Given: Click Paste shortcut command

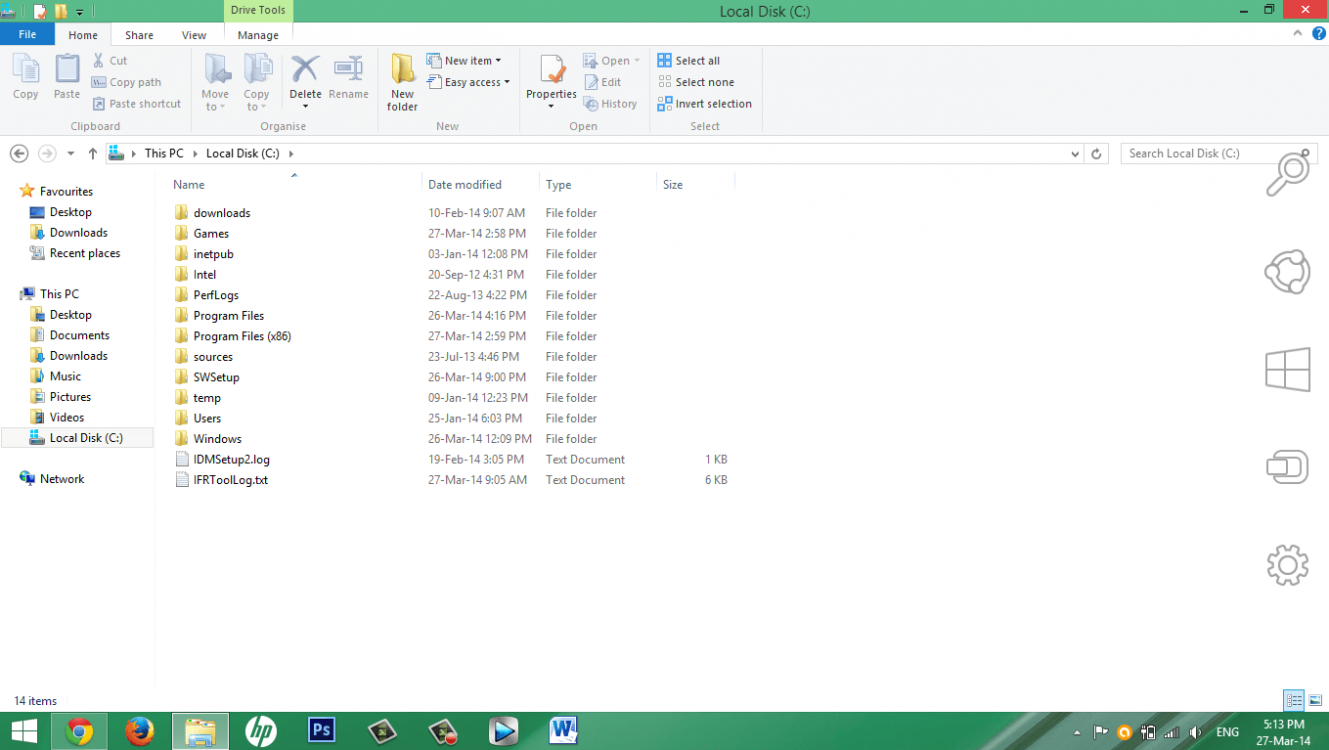Looking at the screenshot, I should [x=137, y=104].
